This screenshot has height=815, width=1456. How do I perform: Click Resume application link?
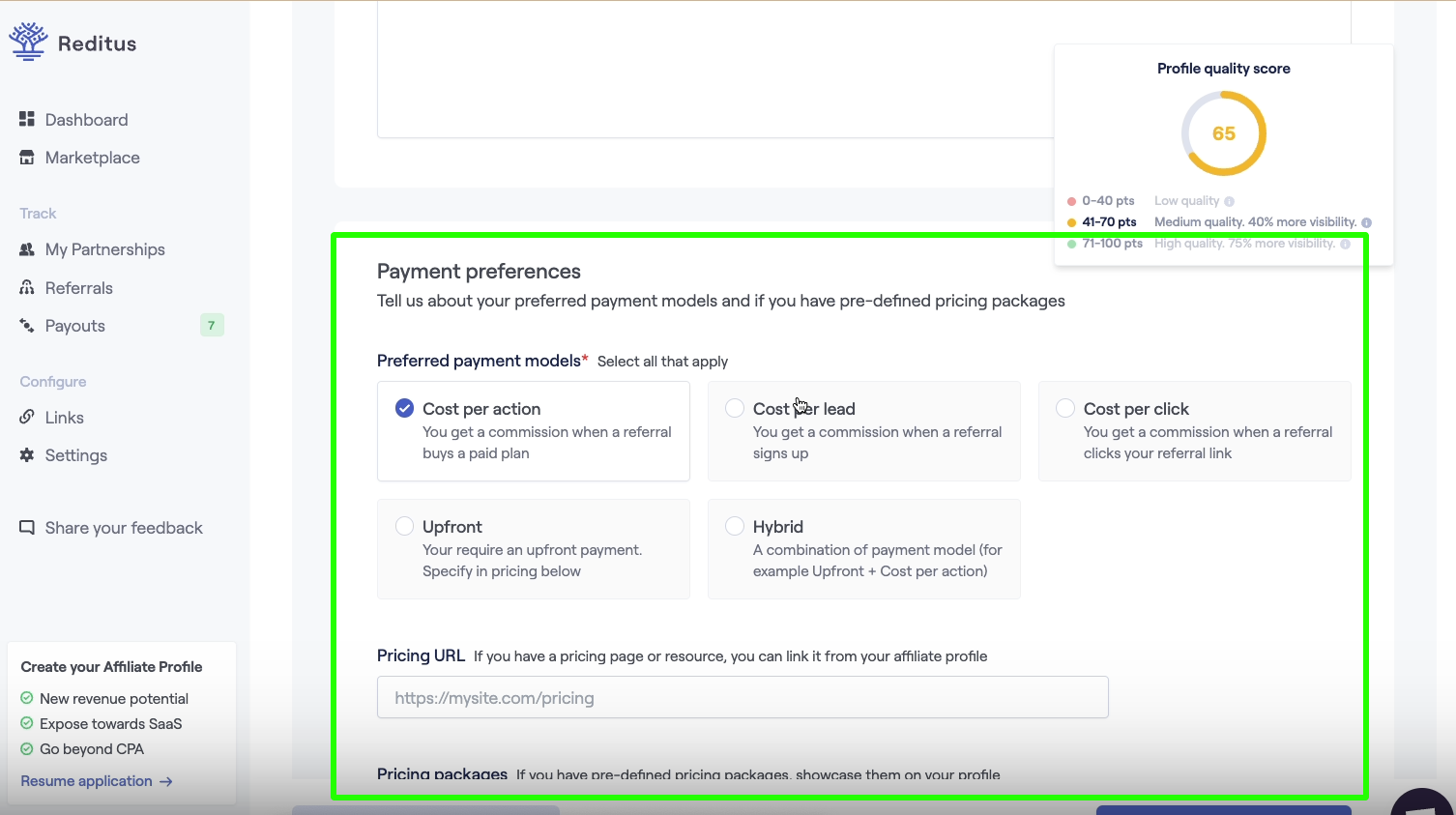pyautogui.click(x=85, y=780)
